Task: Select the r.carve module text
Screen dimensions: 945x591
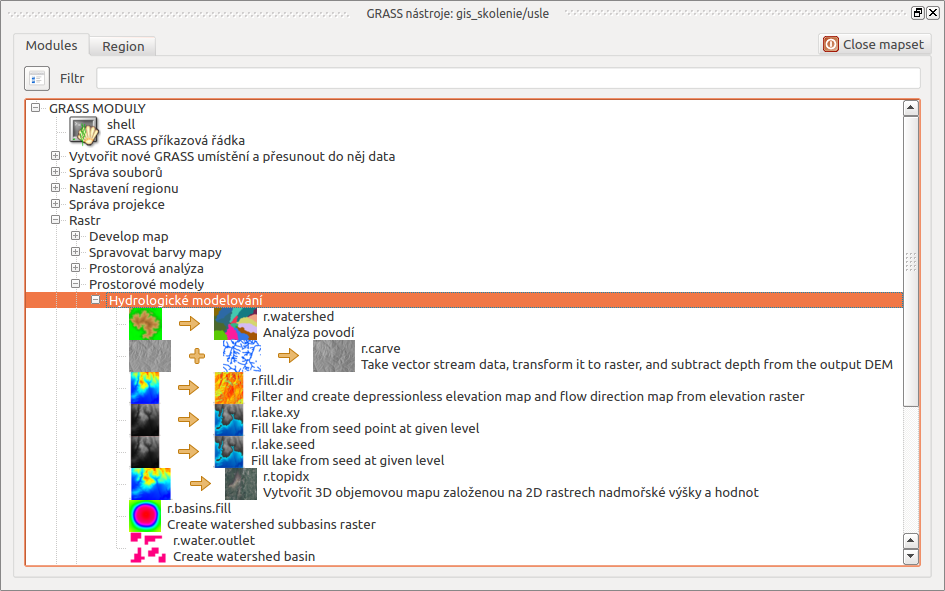Action: 380,348
